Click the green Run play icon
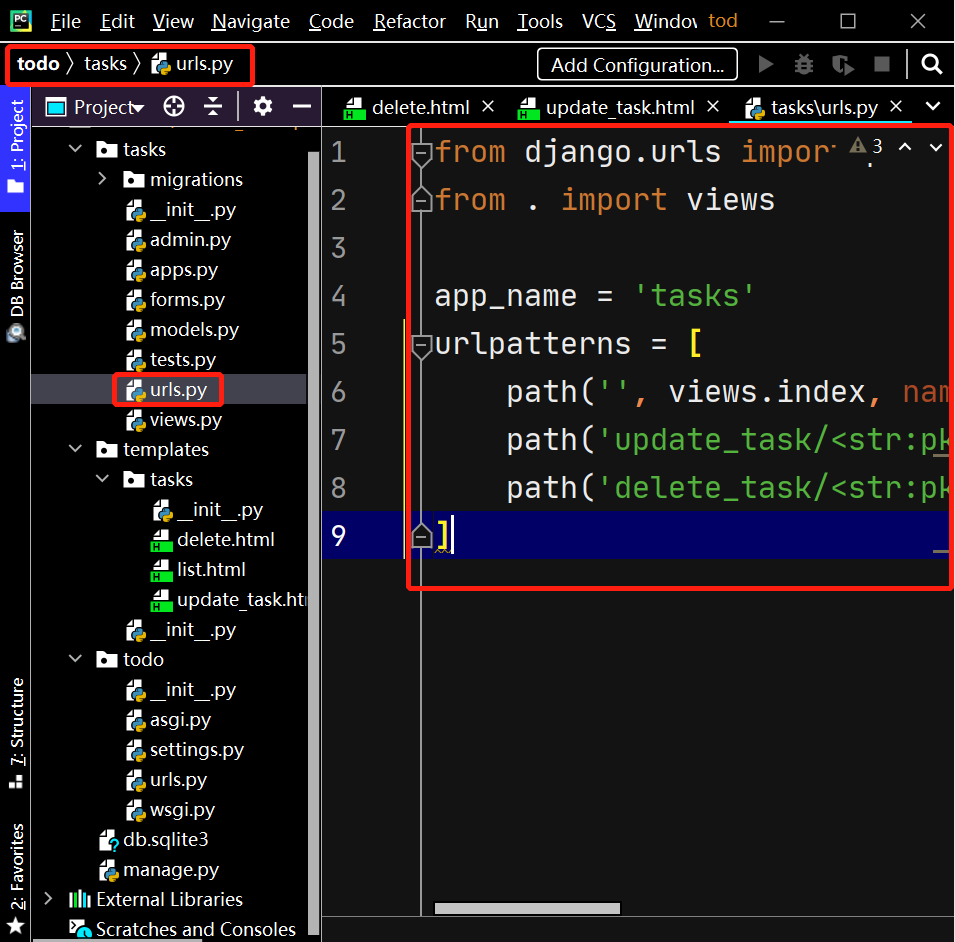 766,64
